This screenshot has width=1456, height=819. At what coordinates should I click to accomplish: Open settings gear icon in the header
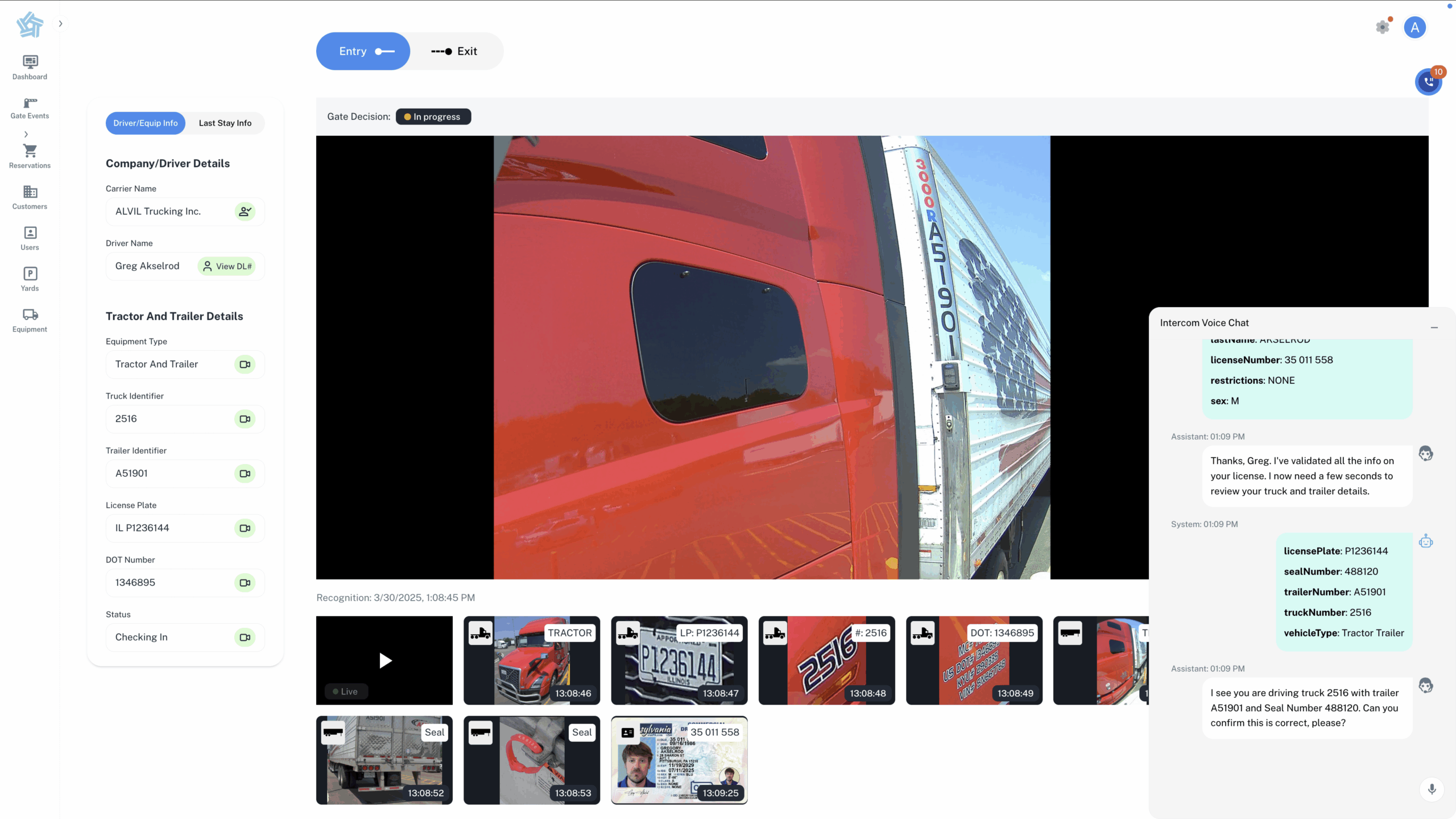1383,27
